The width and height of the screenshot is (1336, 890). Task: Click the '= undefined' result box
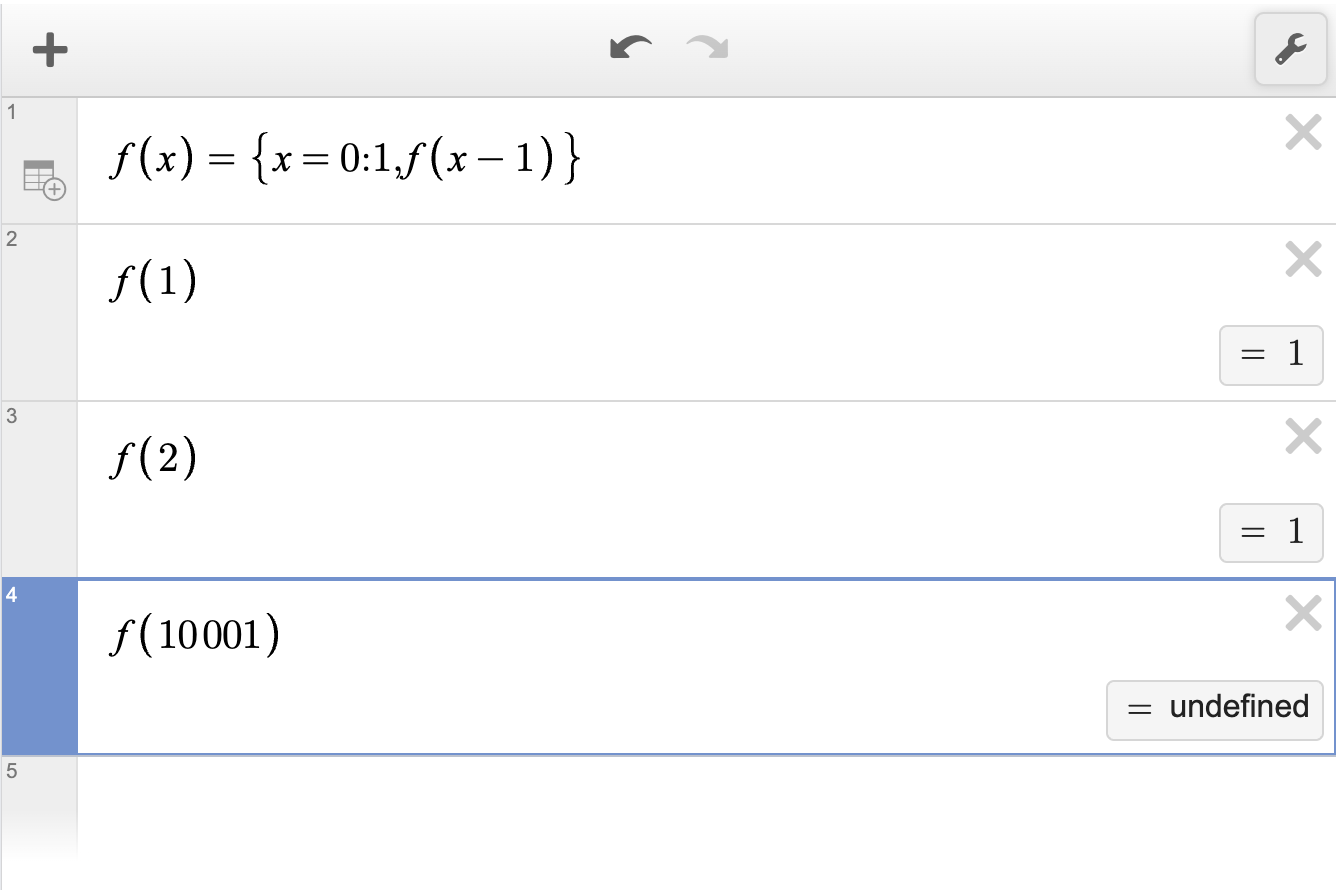coord(1215,709)
